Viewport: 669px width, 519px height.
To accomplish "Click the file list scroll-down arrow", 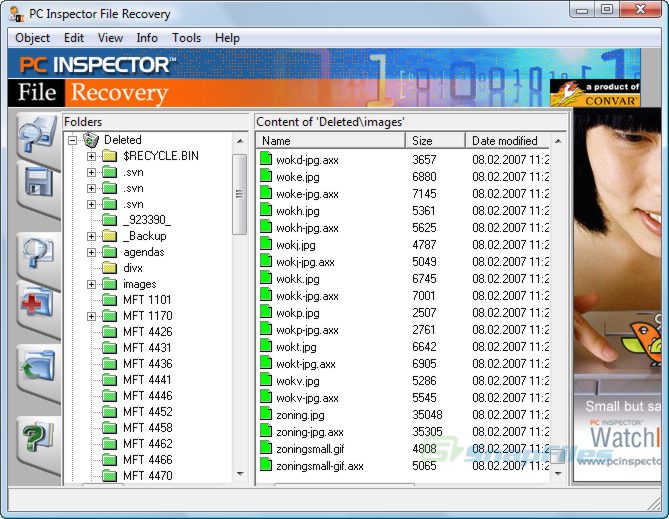I will pyautogui.click(x=558, y=473).
